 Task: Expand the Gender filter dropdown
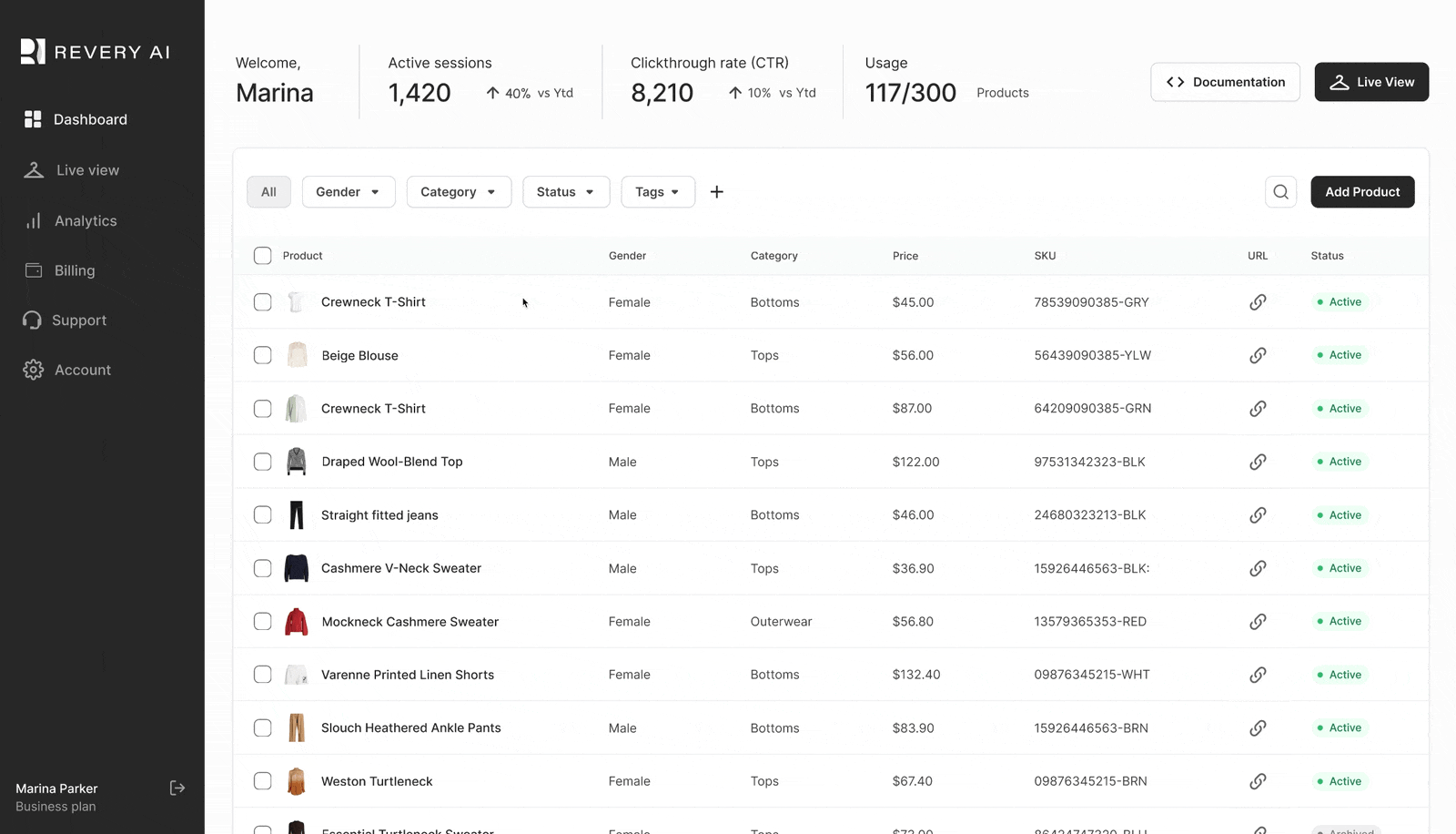(348, 192)
